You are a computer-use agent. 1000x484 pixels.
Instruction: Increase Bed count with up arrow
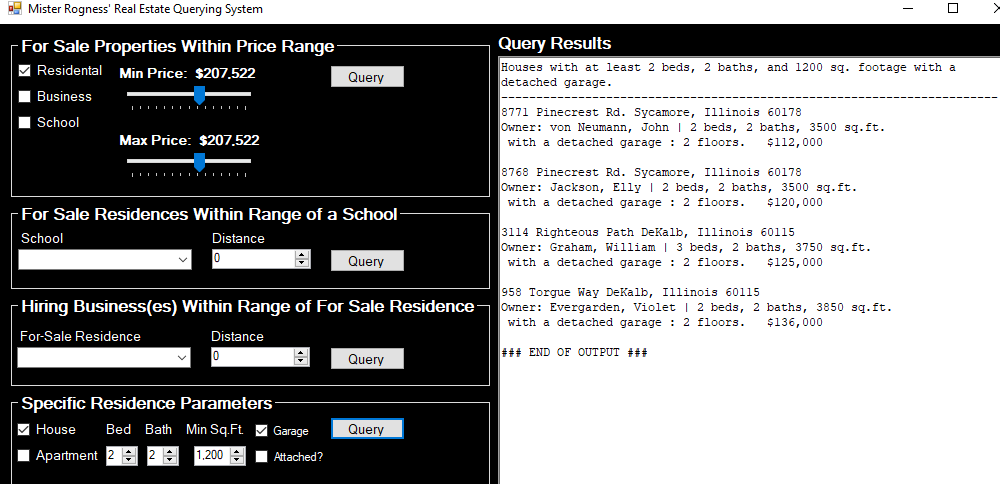[x=129, y=451]
